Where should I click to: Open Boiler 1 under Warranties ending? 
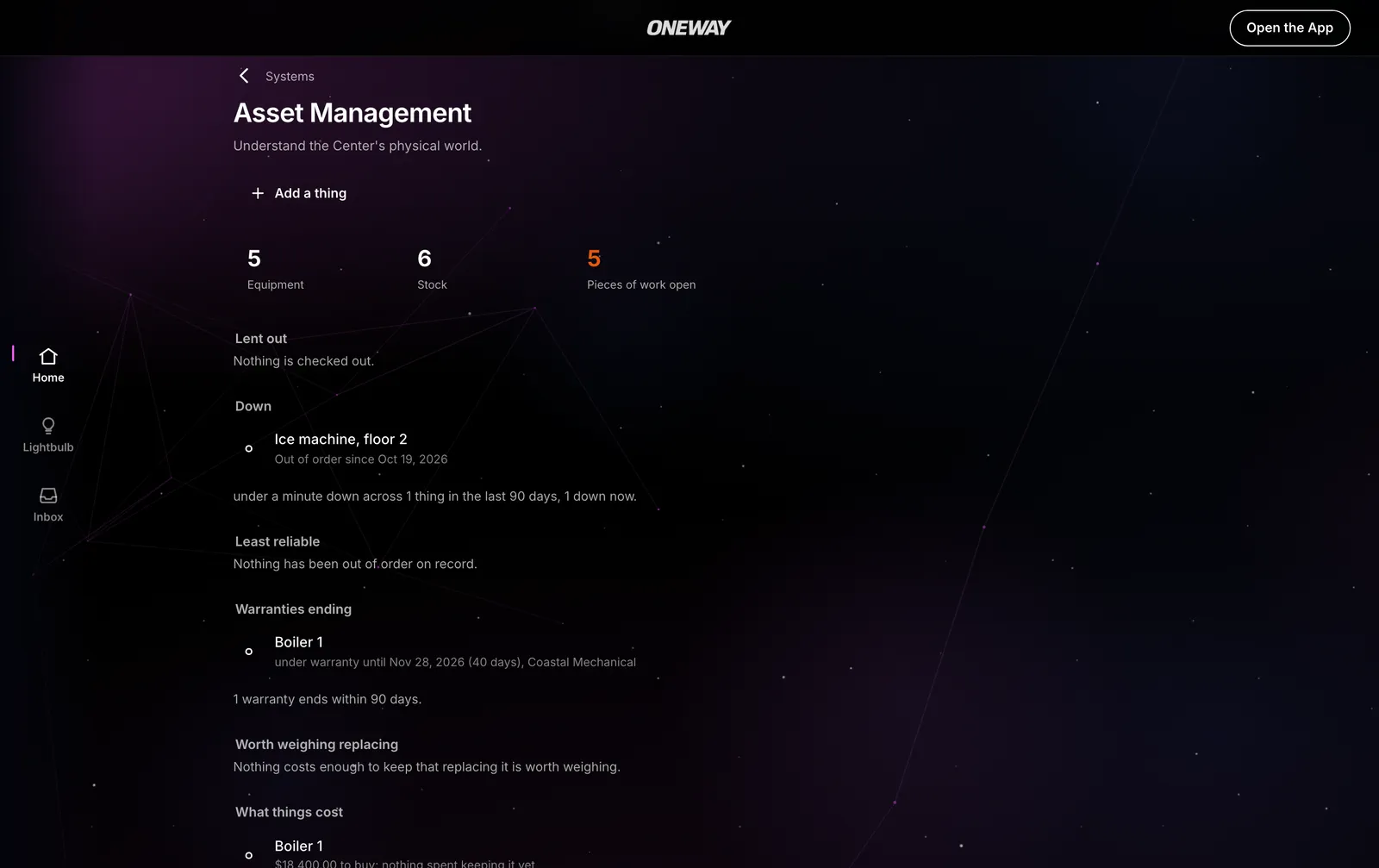298,642
